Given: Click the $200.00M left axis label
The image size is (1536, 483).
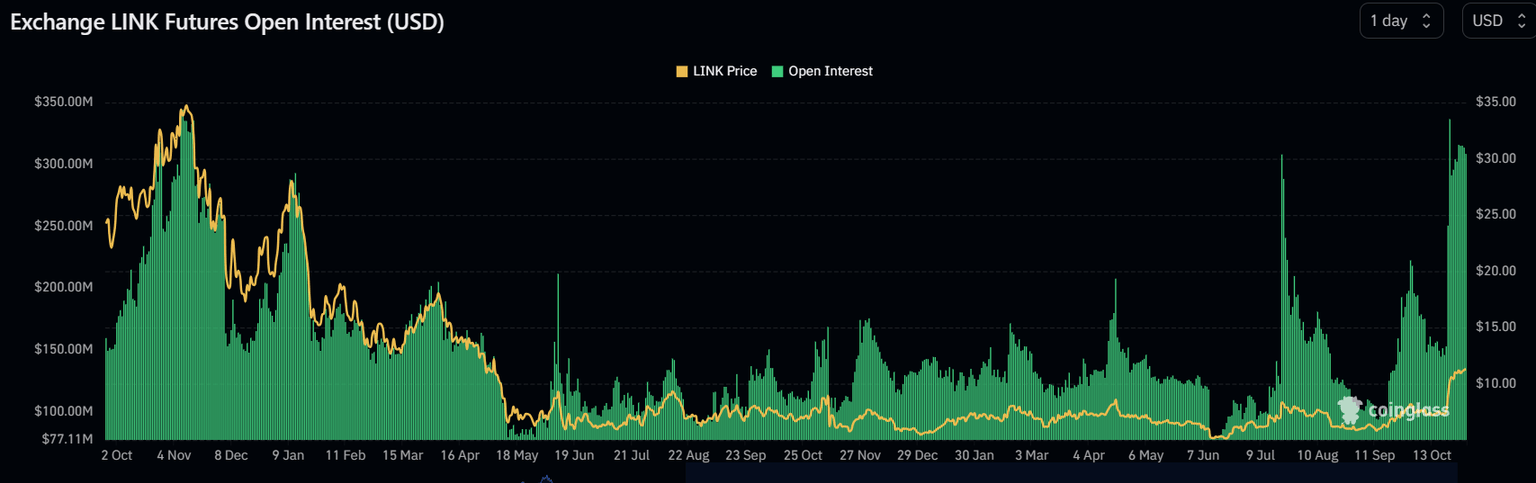Looking at the screenshot, I should [64, 288].
